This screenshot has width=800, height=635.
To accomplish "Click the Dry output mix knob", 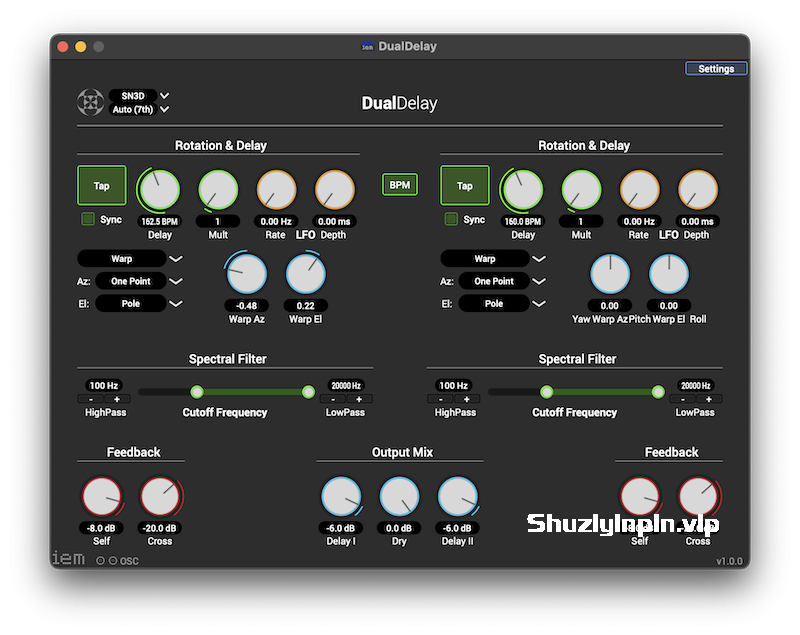I will click(x=399, y=496).
